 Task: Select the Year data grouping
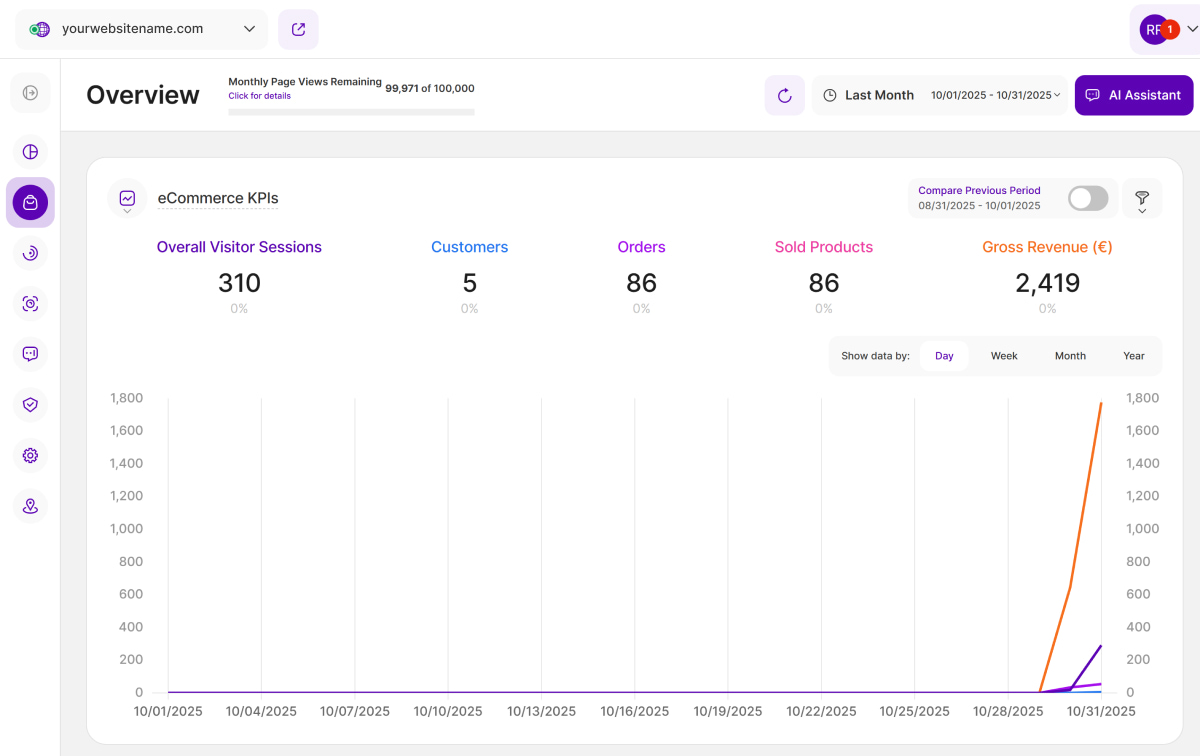pyautogui.click(x=1133, y=356)
